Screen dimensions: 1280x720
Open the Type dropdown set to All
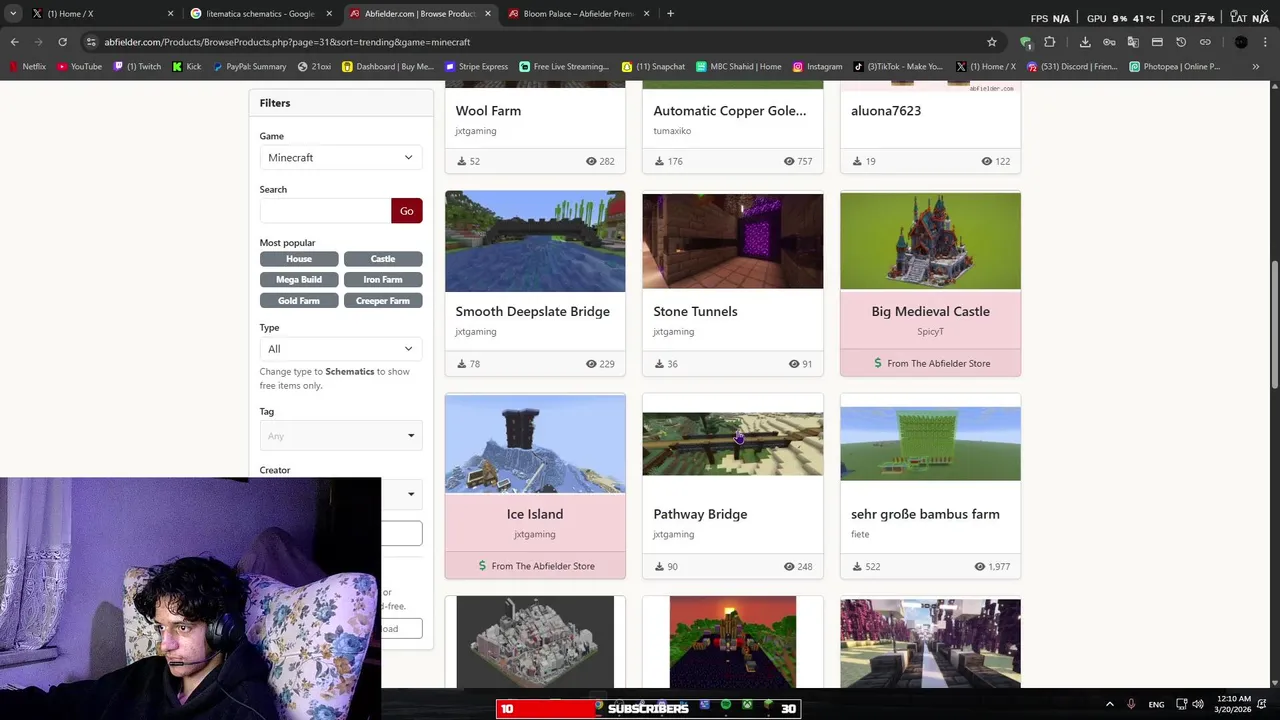340,348
